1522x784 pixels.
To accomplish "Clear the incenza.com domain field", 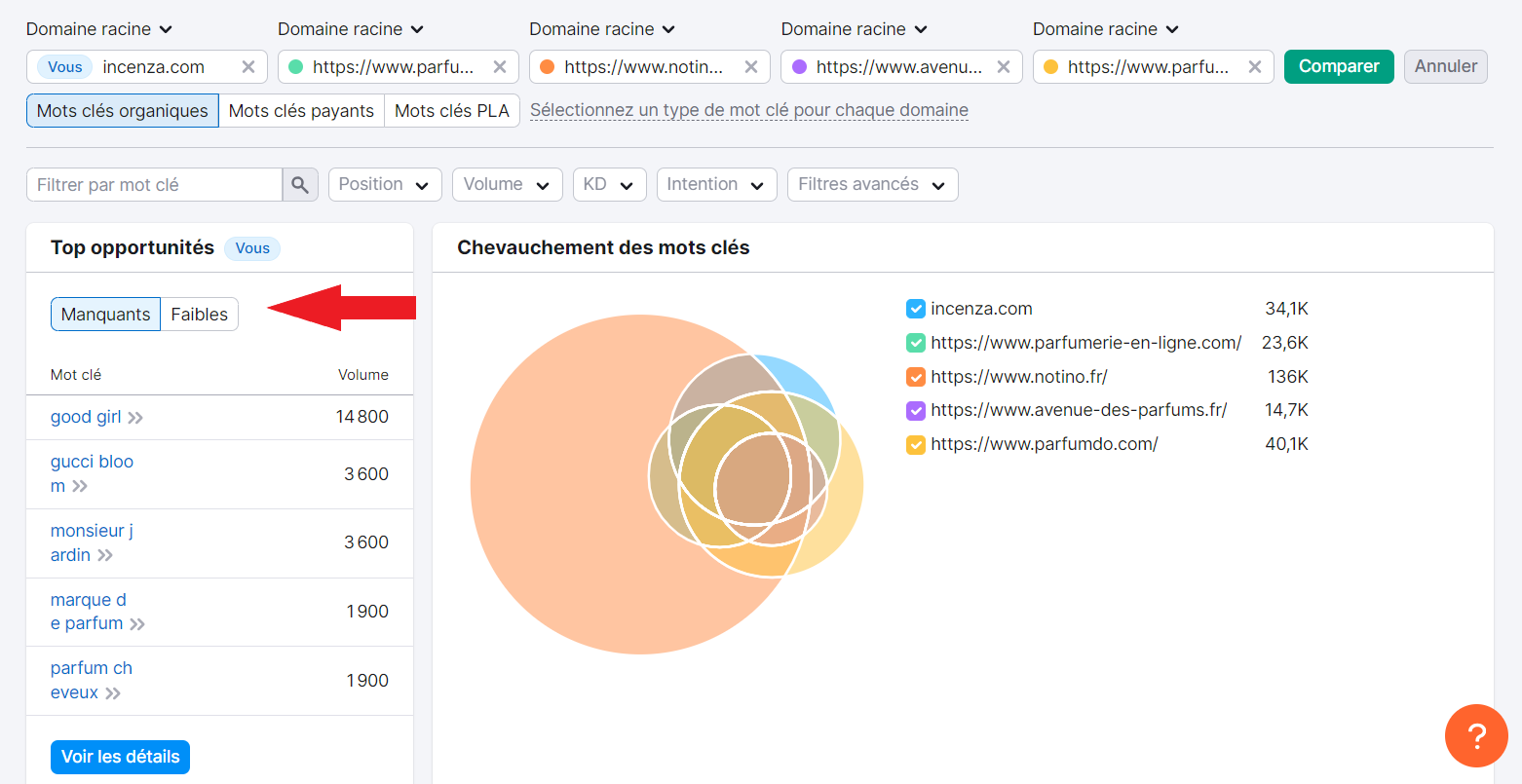I will tap(248, 67).
